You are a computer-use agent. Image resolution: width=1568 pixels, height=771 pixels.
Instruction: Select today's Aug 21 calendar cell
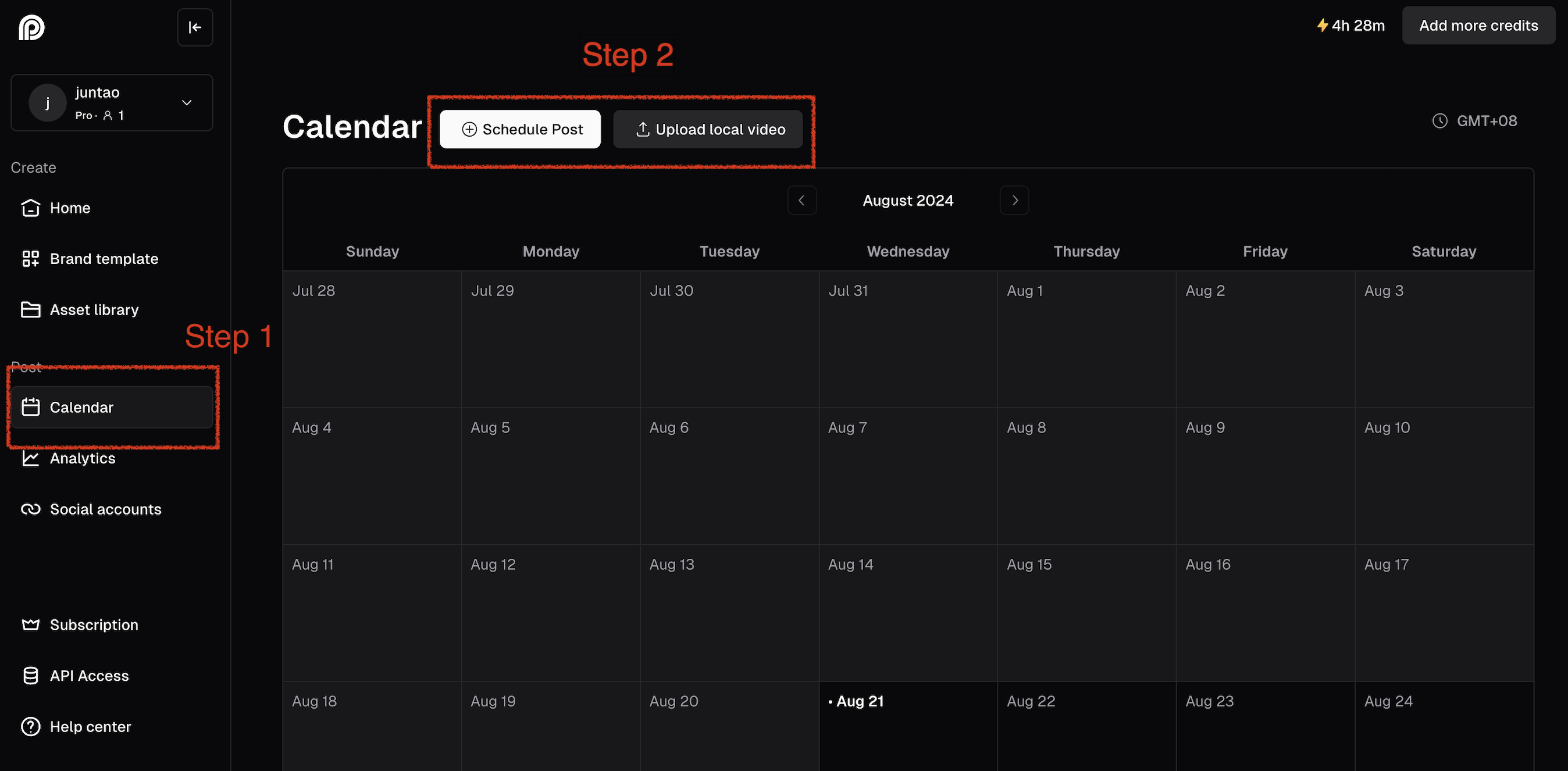pos(908,726)
